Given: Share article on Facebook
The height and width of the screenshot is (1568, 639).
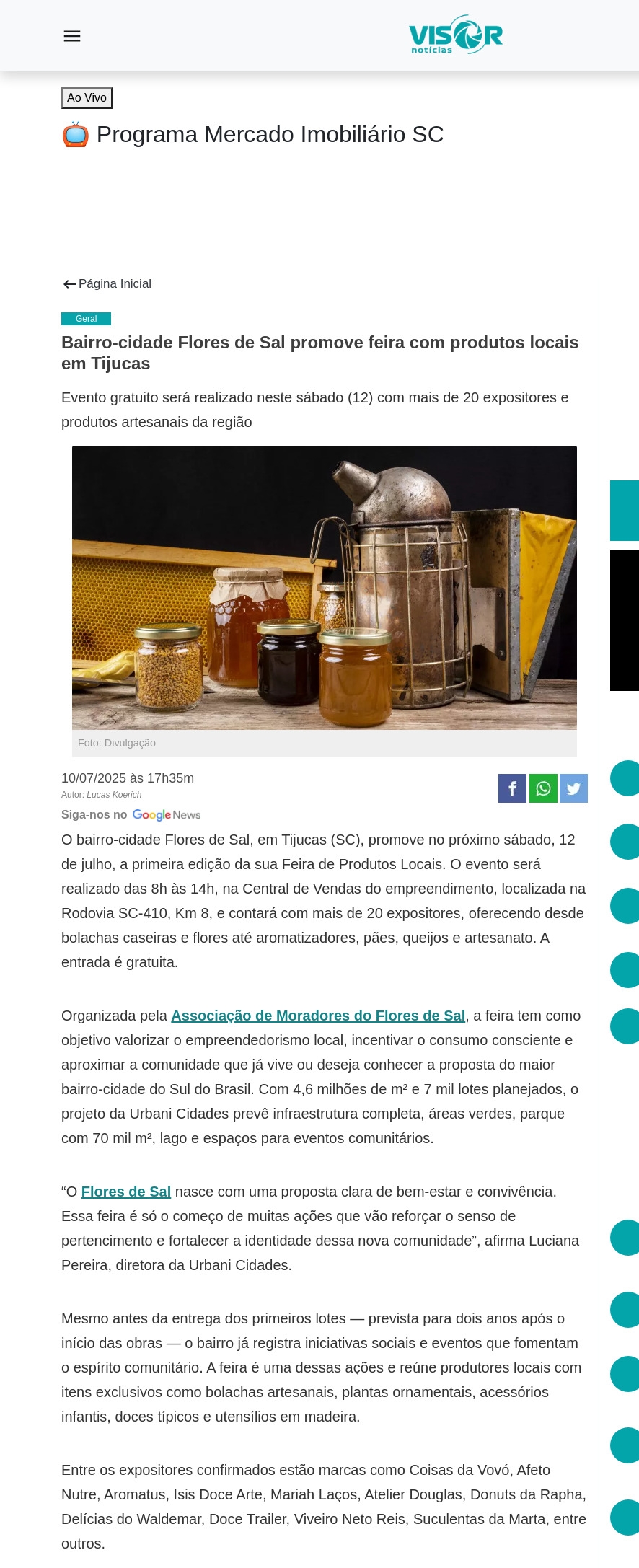Looking at the screenshot, I should [512, 788].
